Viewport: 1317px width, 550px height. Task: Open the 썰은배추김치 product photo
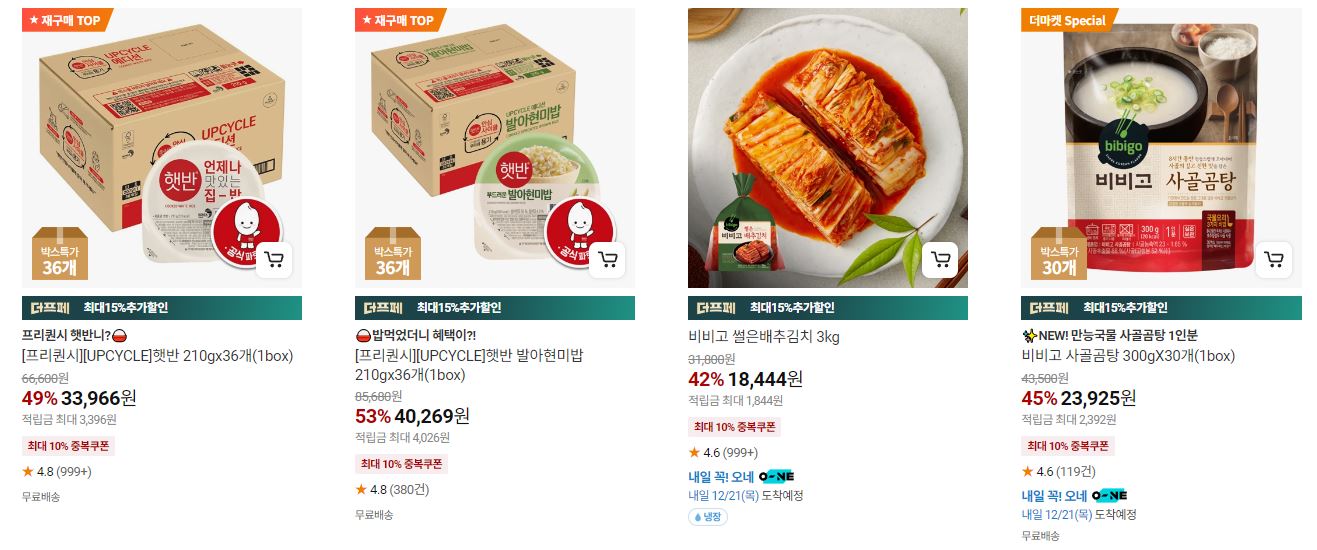[828, 148]
